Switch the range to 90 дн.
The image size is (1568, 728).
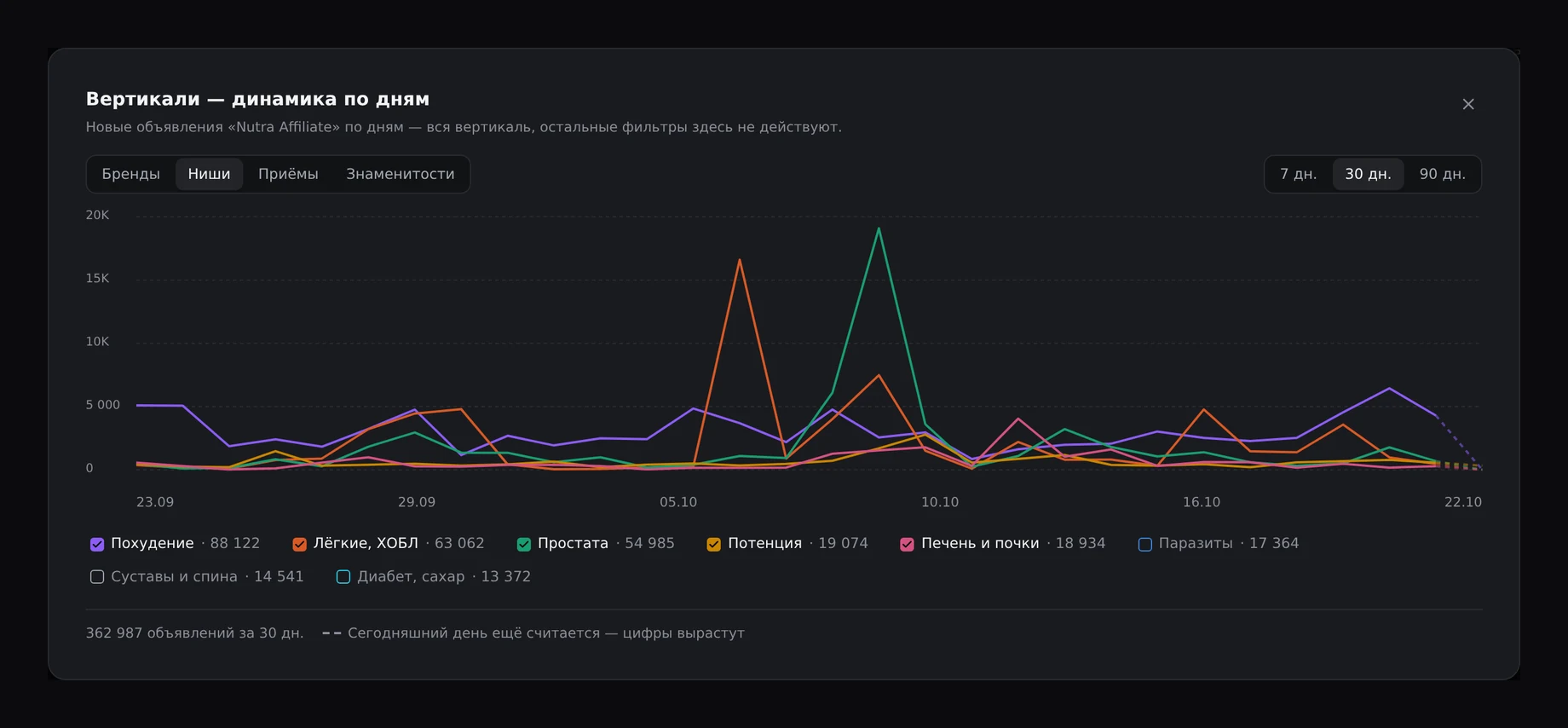tap(1442, 174)
